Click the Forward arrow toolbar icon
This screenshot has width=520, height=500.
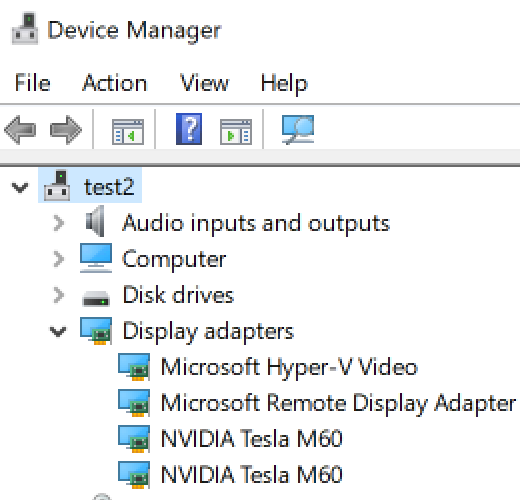pyautogui.click(x=66, y=130)
